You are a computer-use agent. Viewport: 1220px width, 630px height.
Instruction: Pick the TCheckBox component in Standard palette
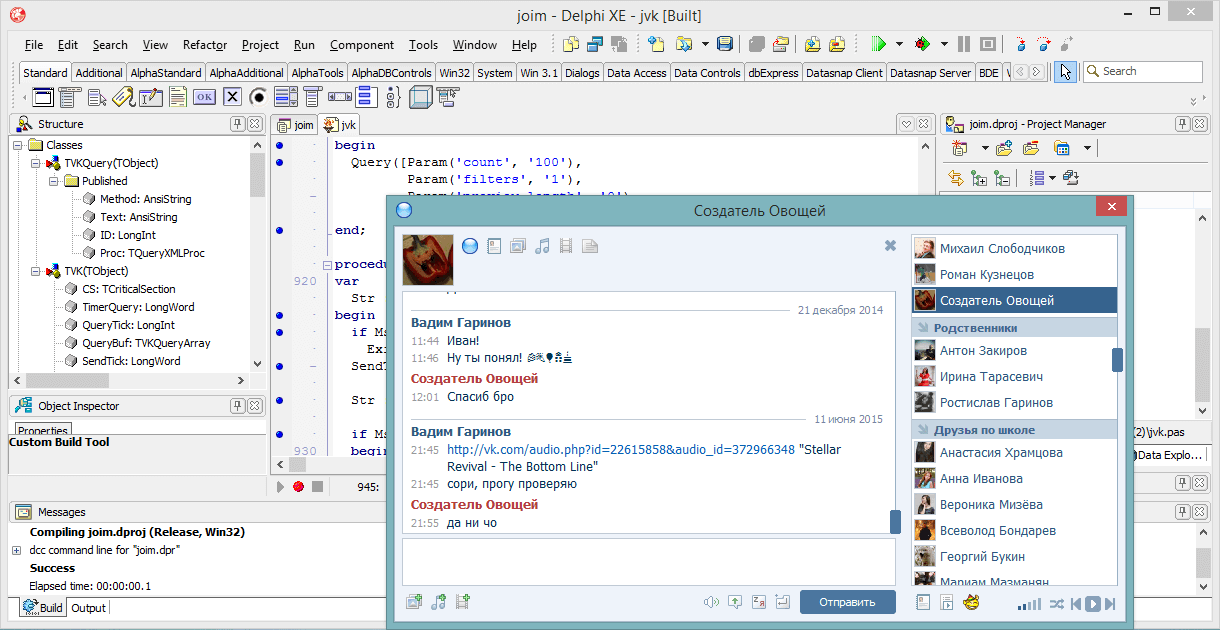(x=232, y=97)
